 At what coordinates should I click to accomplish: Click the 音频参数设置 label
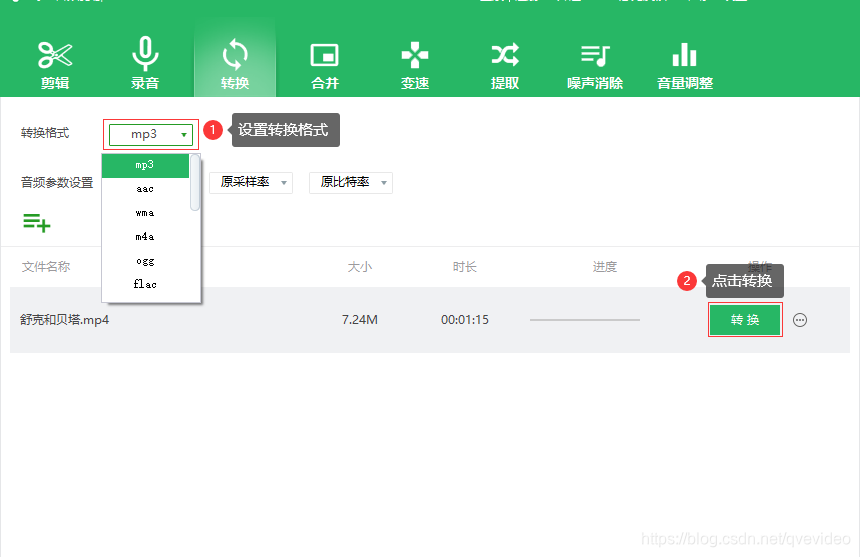click(x=57, y=183)
